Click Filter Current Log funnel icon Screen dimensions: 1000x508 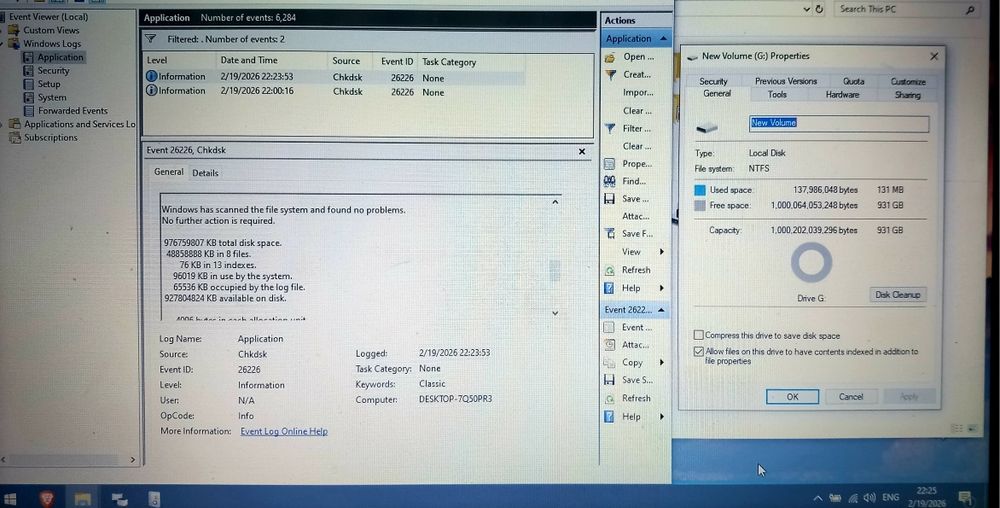pyautogui.click(x=610, y=128)
